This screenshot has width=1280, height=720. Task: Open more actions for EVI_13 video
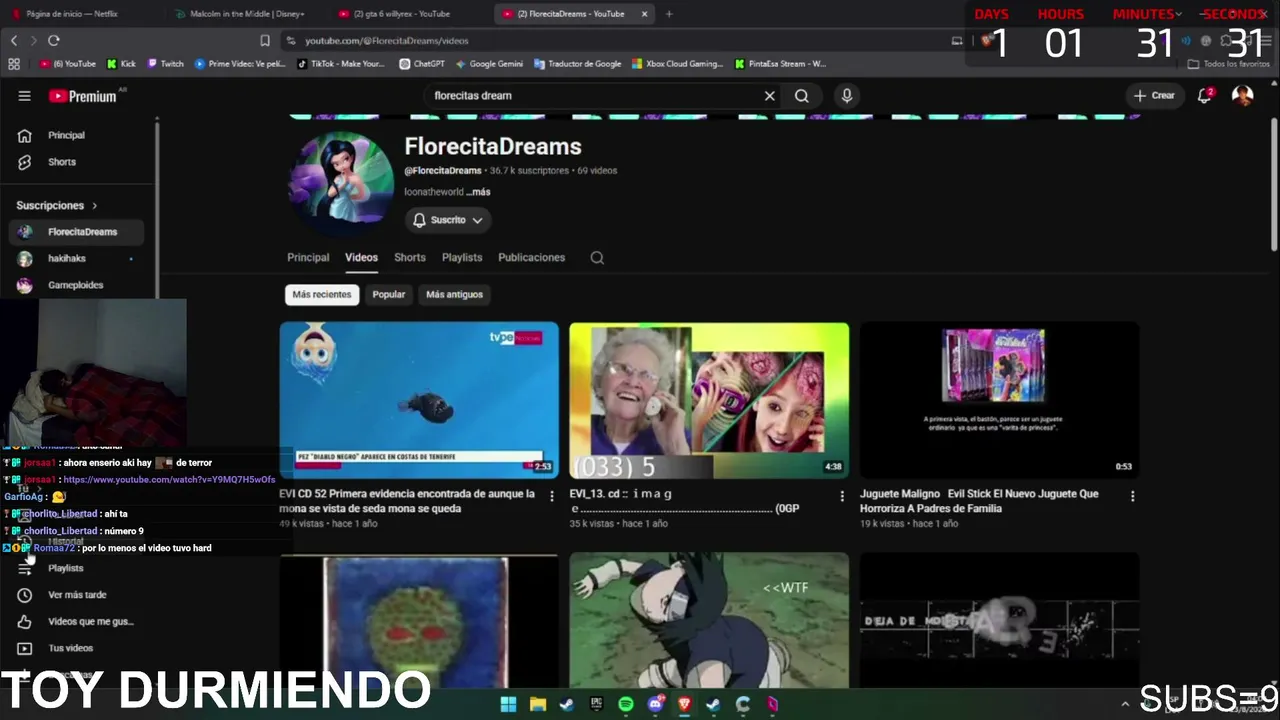click(x=842, y=496)
